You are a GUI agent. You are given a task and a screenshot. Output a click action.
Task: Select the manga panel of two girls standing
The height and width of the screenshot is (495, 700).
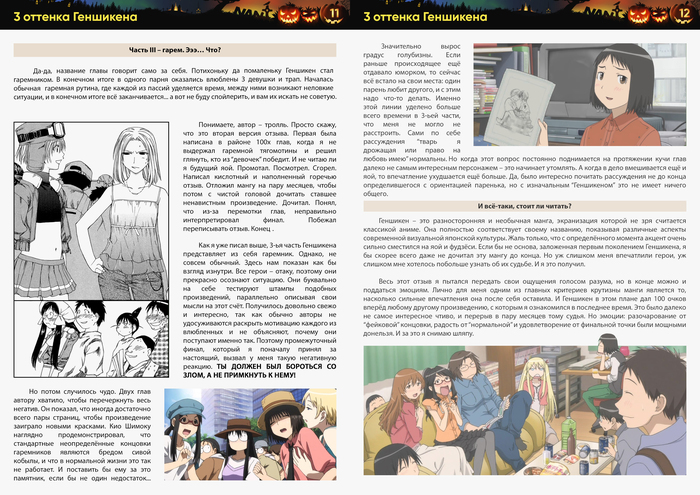91,211
